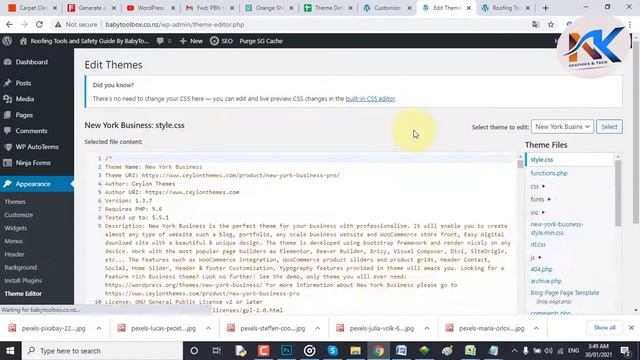The height and width of the screenshot is (360, 640).
Task: Go to Theme Editor submenu
Action: [x=23, y=293]
